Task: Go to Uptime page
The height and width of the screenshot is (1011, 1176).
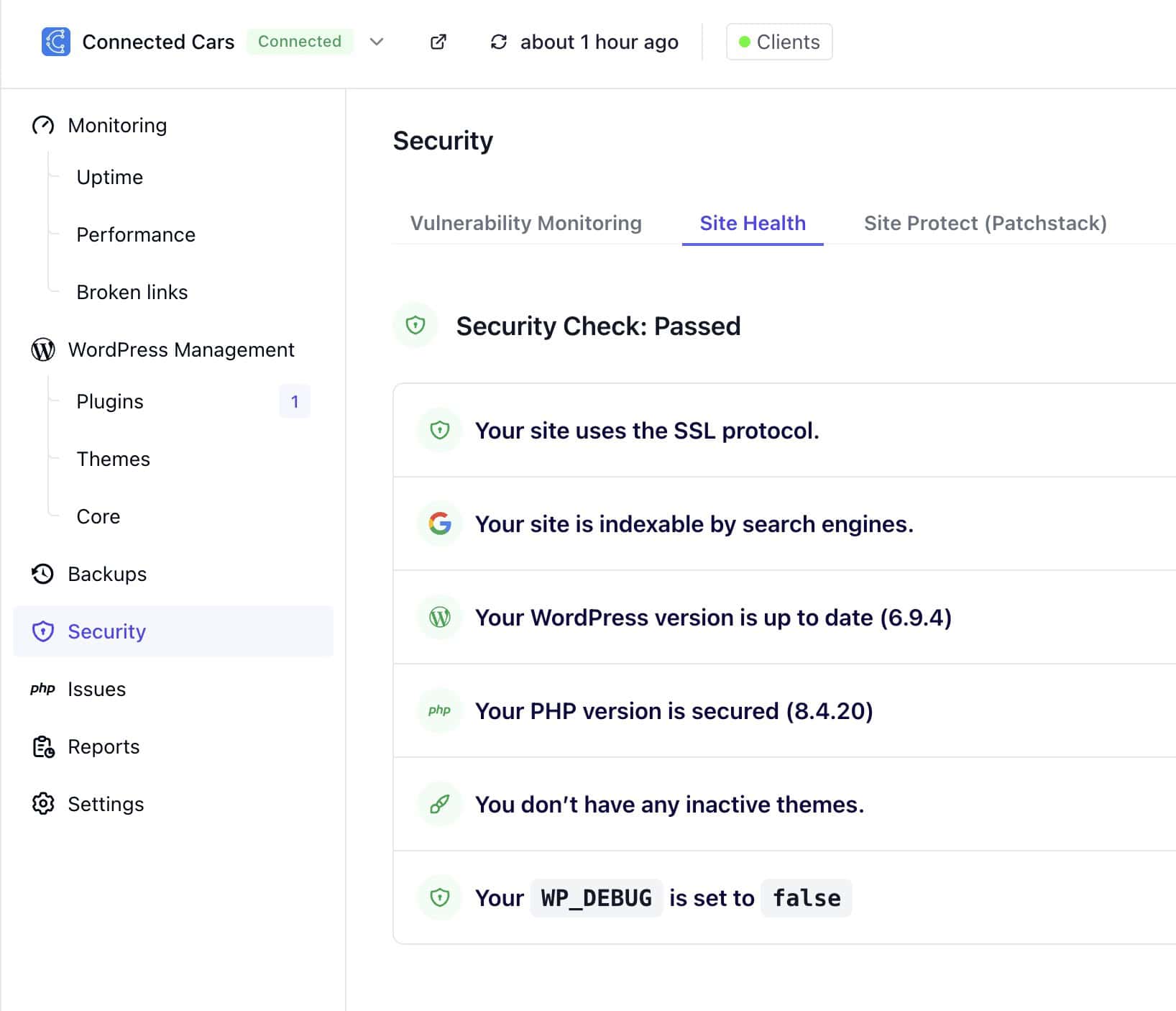Action: tap(110, 177)
